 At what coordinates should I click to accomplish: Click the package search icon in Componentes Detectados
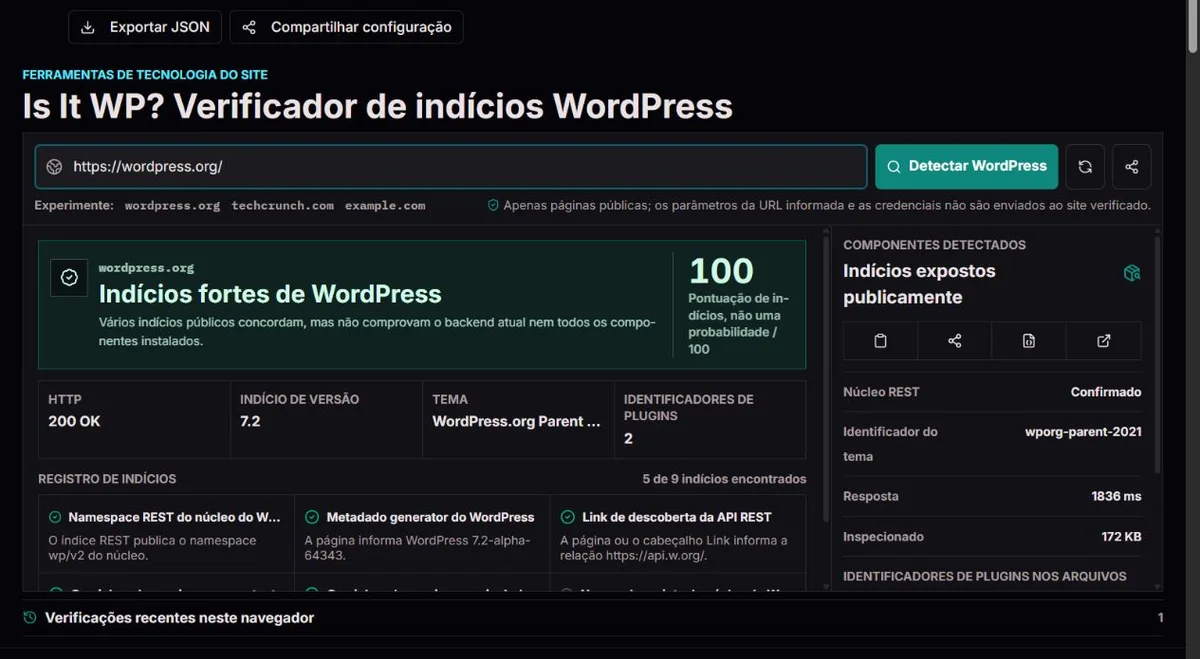coord(1132,273)
